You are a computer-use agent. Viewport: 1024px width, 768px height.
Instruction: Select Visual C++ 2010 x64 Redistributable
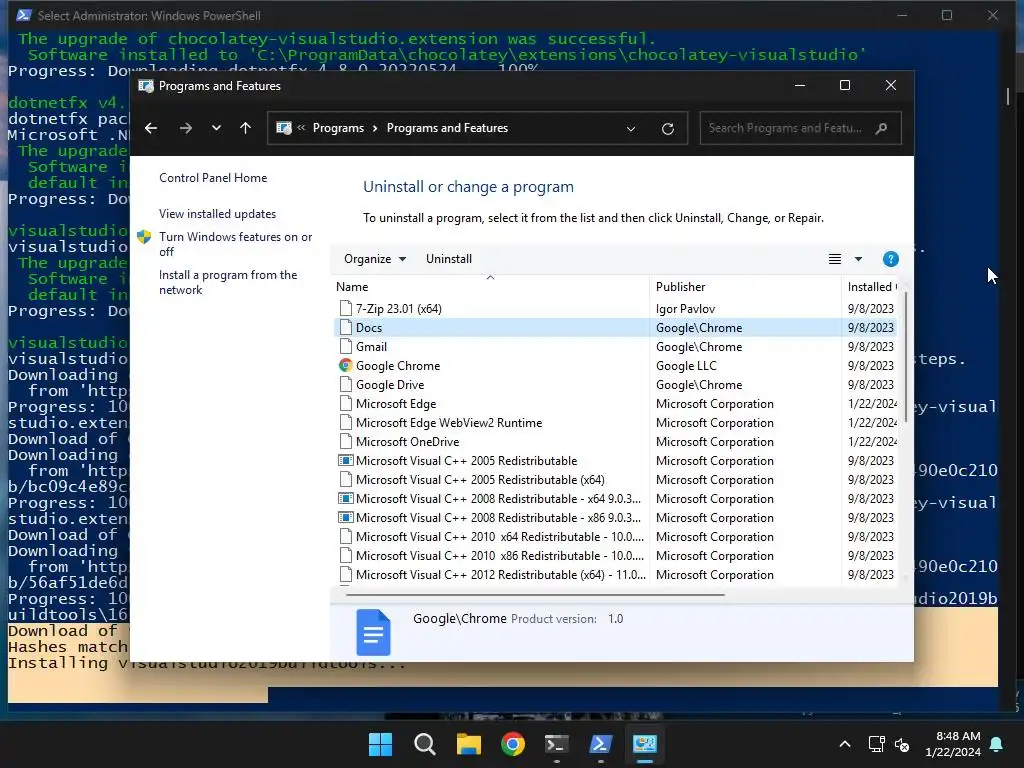pos(500,536)
